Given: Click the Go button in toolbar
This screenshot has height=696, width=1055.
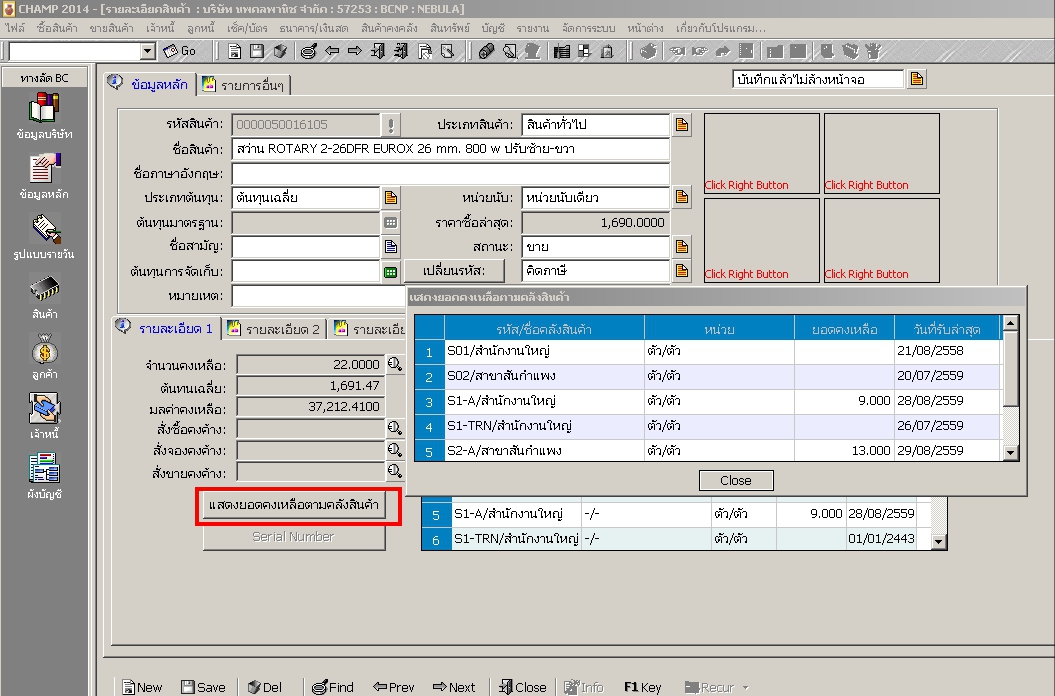Looking at the screenshot, I should (x=180, y=51).
